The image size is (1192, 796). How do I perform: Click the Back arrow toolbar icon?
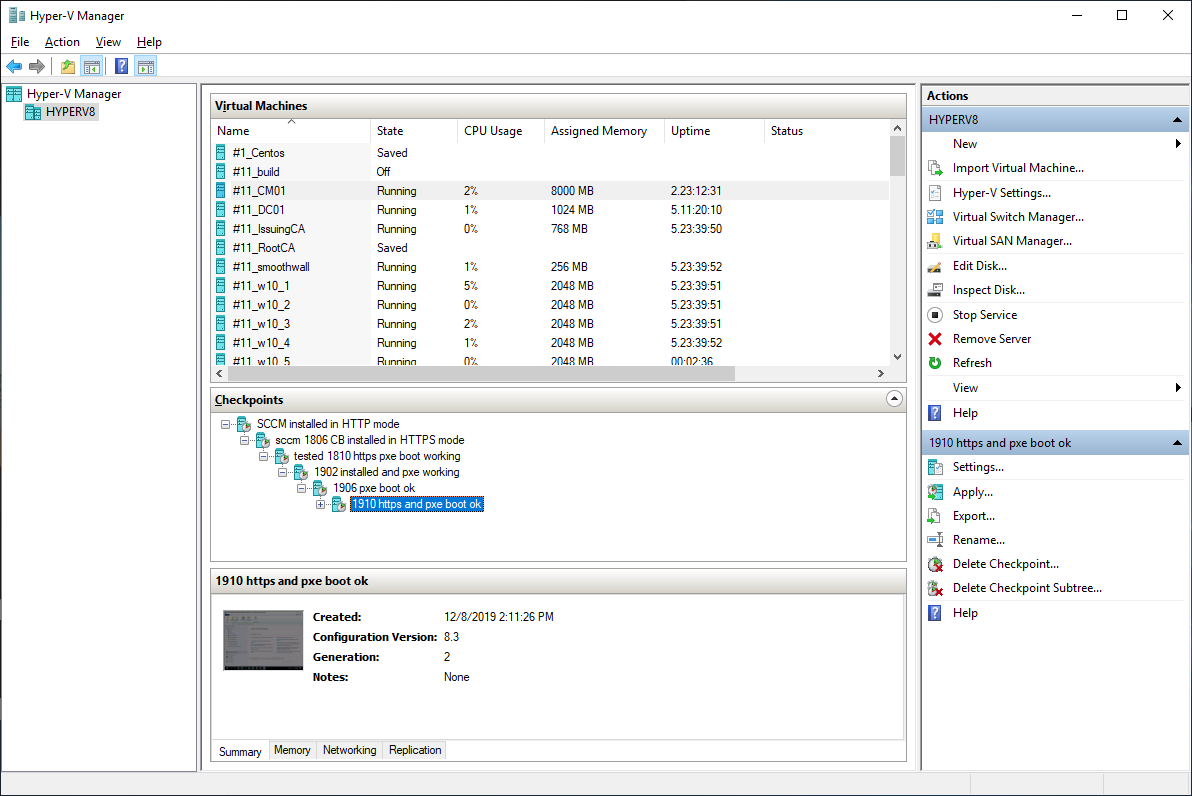coord(14,67)
